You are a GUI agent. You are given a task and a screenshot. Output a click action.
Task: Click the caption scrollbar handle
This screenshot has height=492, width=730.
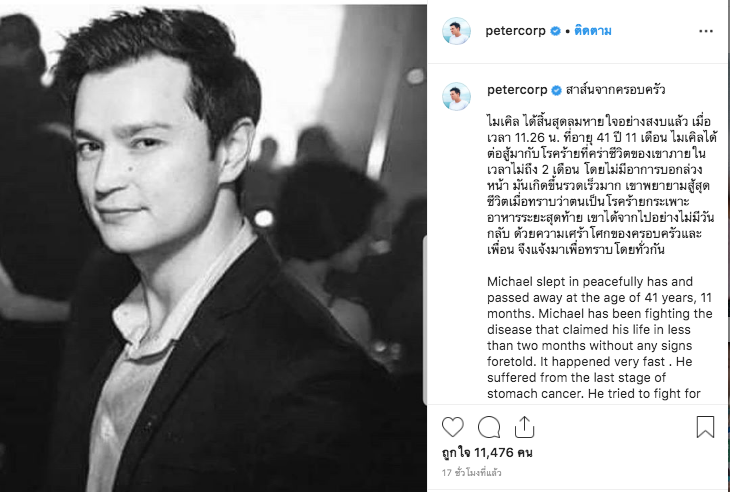pyautogui.click(x=425, y=320)
